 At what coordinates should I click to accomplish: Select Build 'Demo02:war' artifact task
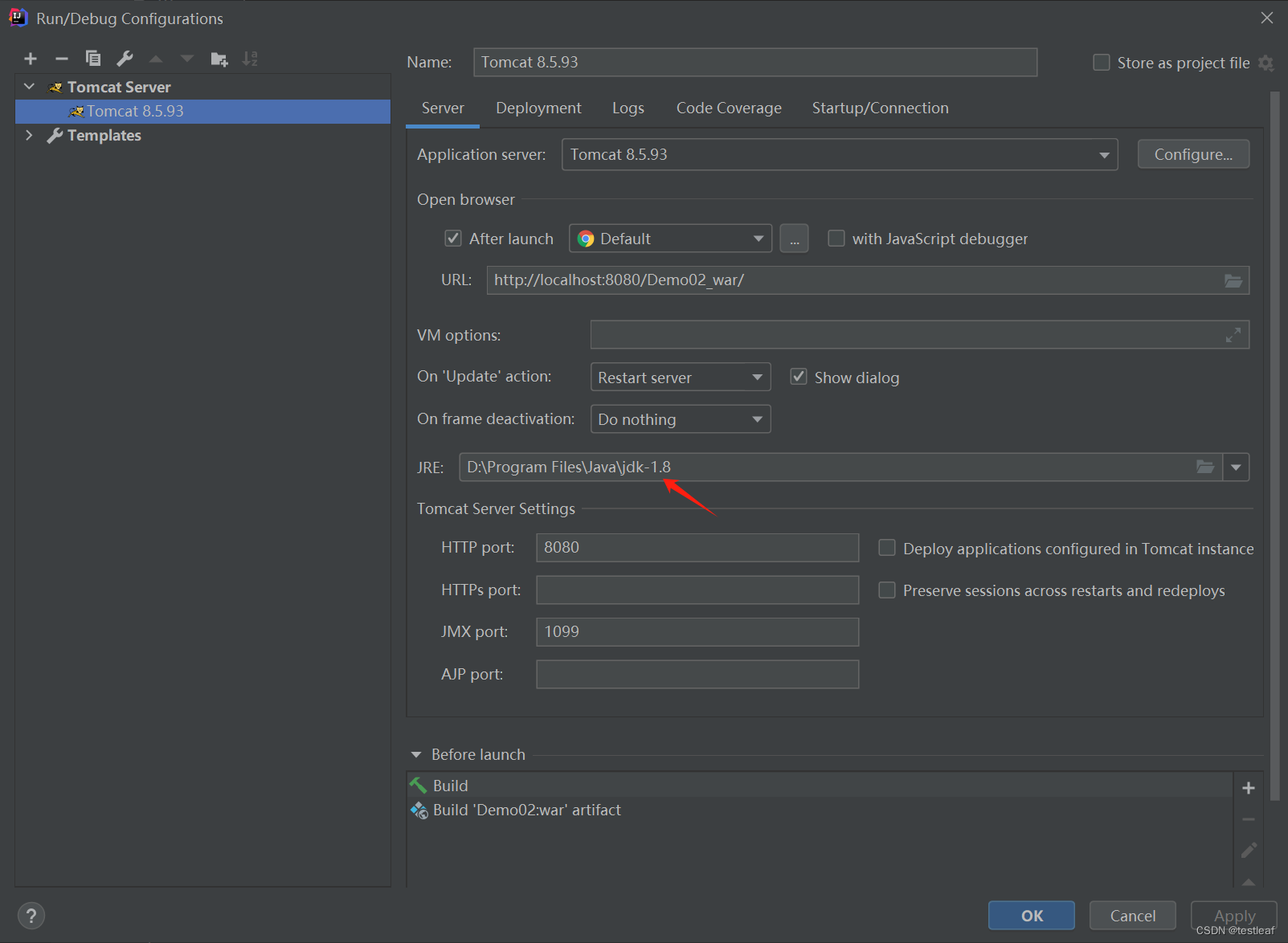[820, 810]
